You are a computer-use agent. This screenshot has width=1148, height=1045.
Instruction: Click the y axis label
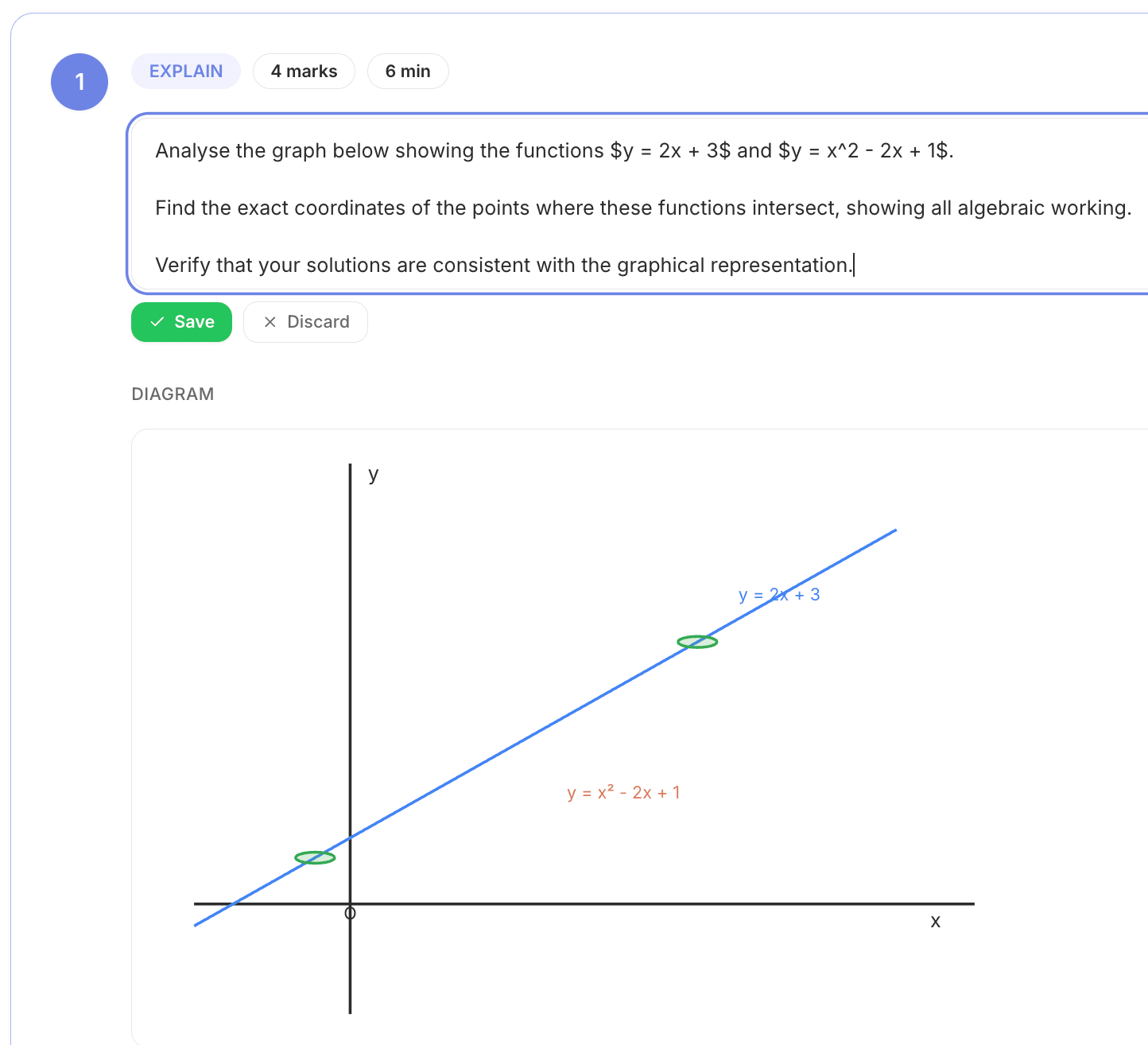[373, 475]
